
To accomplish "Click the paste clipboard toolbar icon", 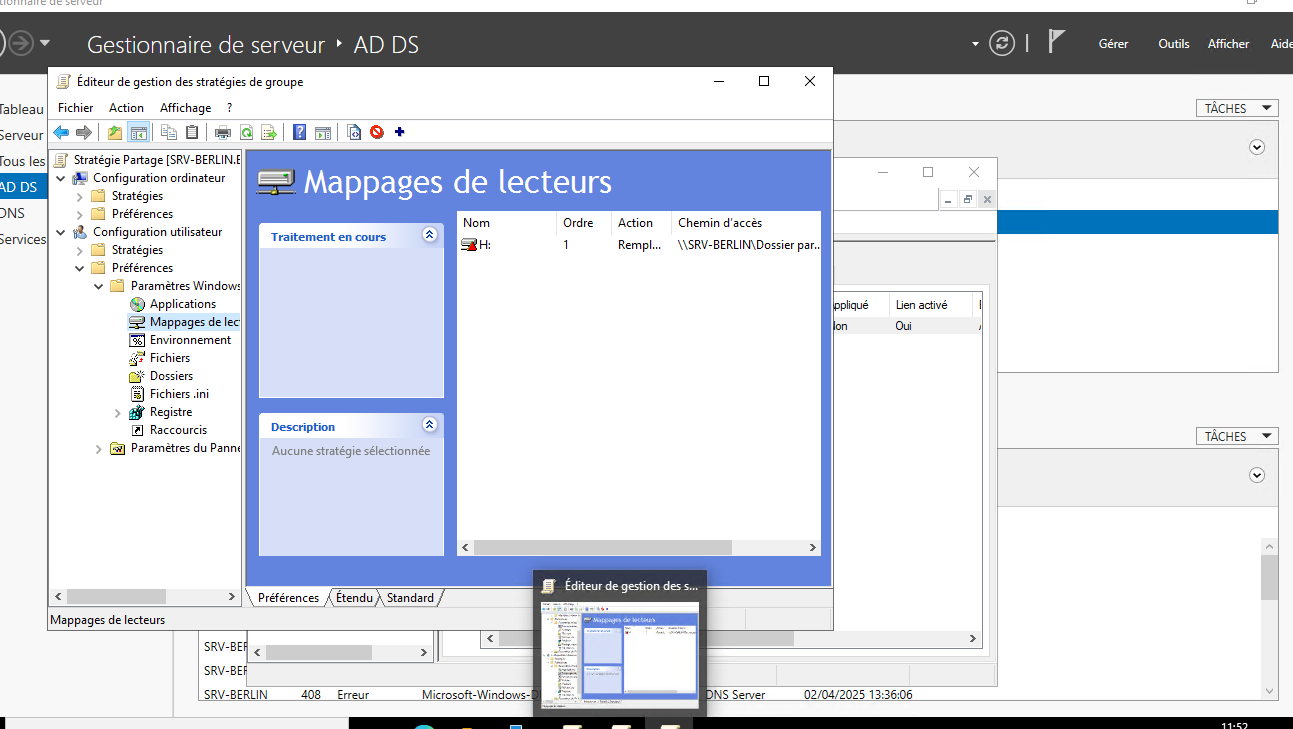I will (x=192, y=132).
